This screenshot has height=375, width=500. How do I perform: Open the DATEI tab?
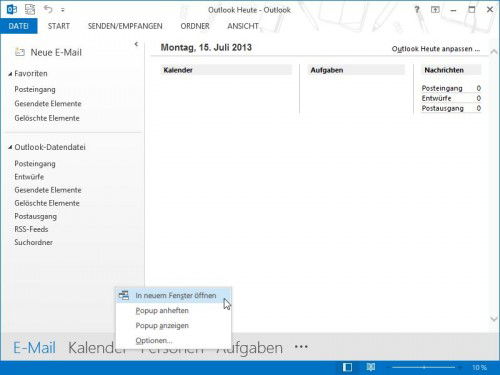19,26
